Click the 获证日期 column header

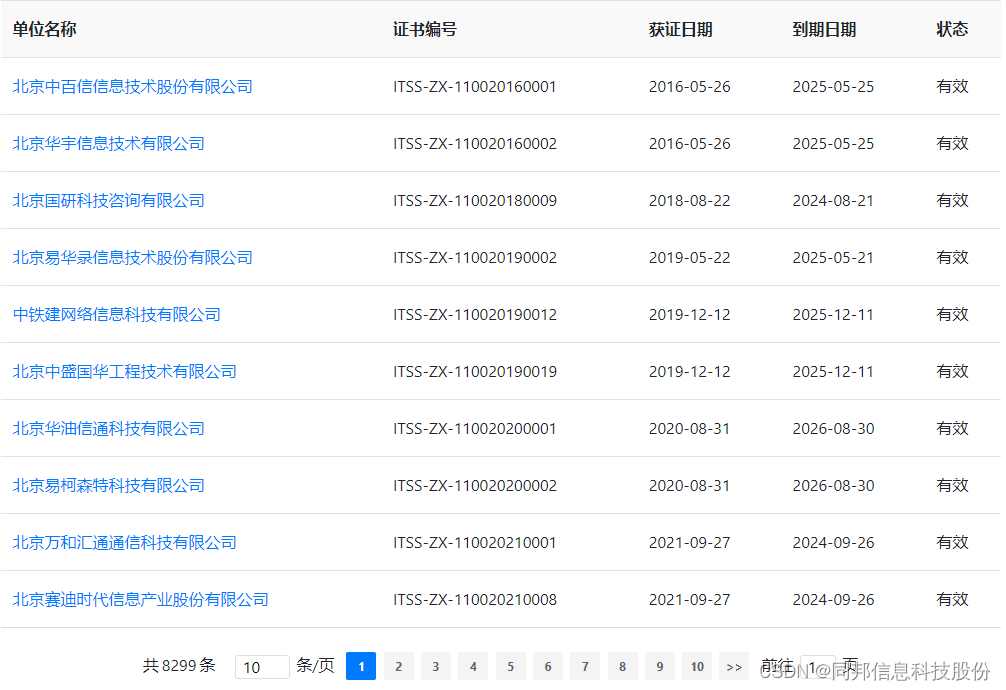[680, 30]
